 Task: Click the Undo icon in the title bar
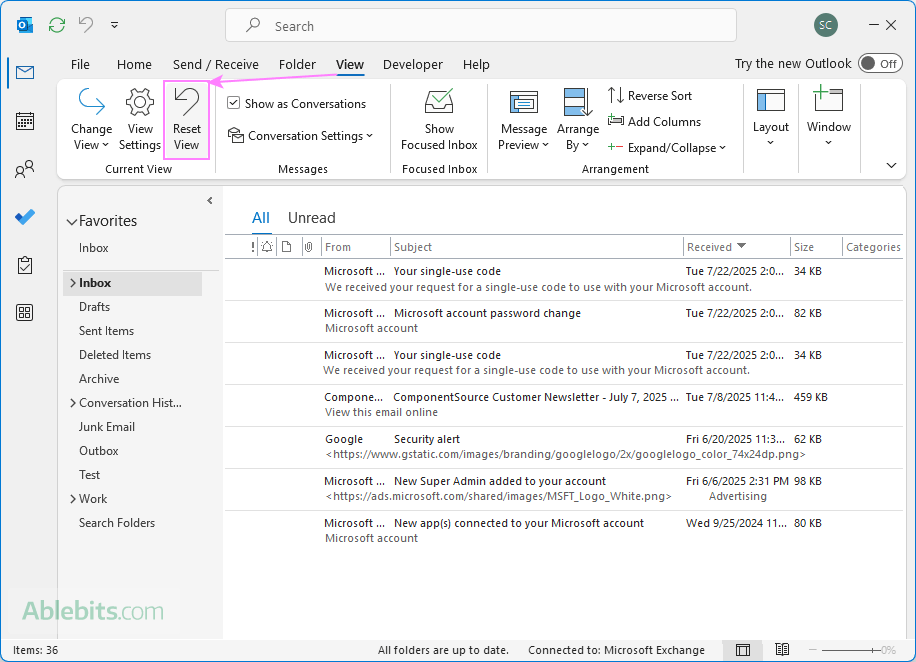[86, 25]
